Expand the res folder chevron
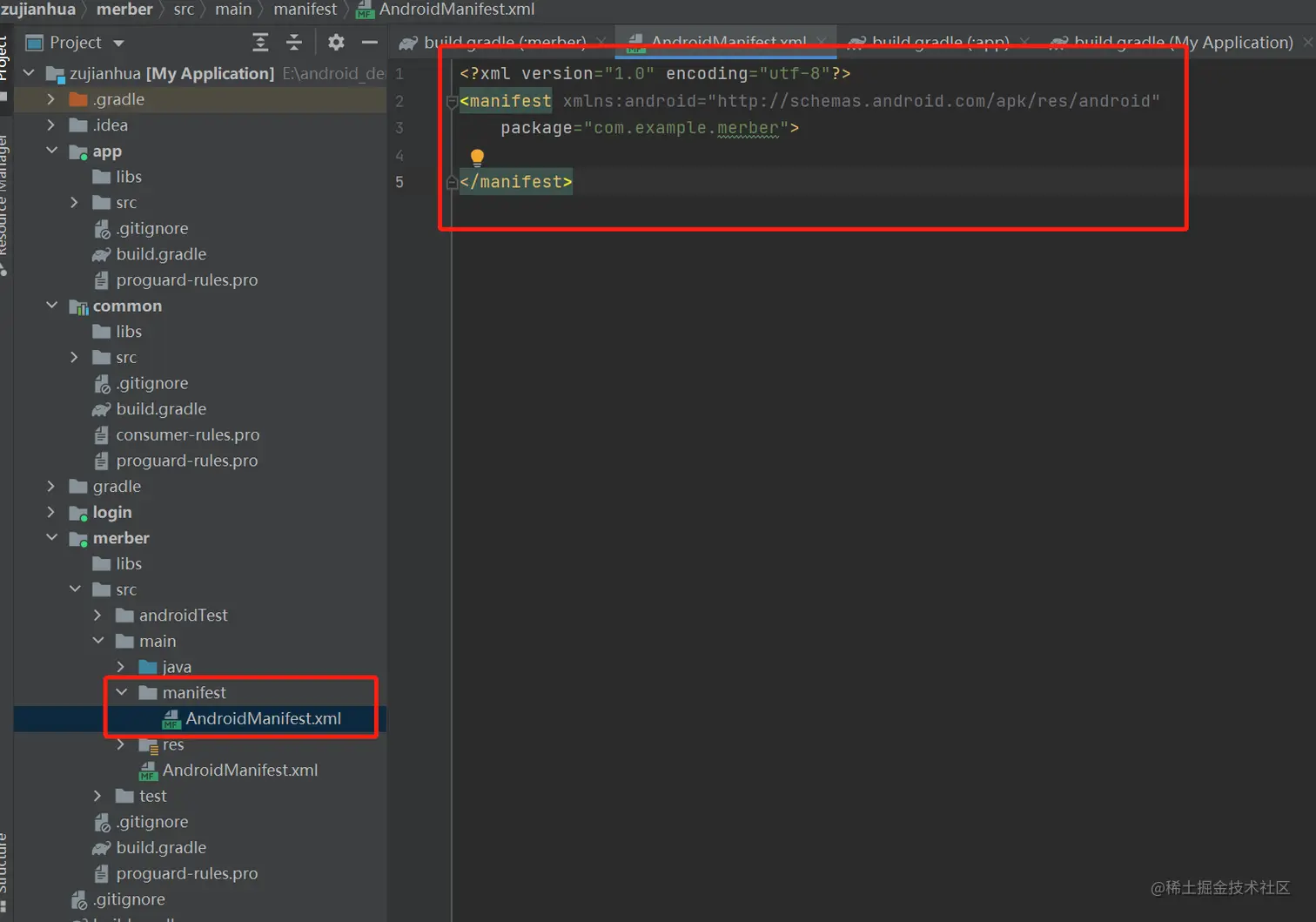This screenshot has height=922, width=1316. [x=121, y=744]
